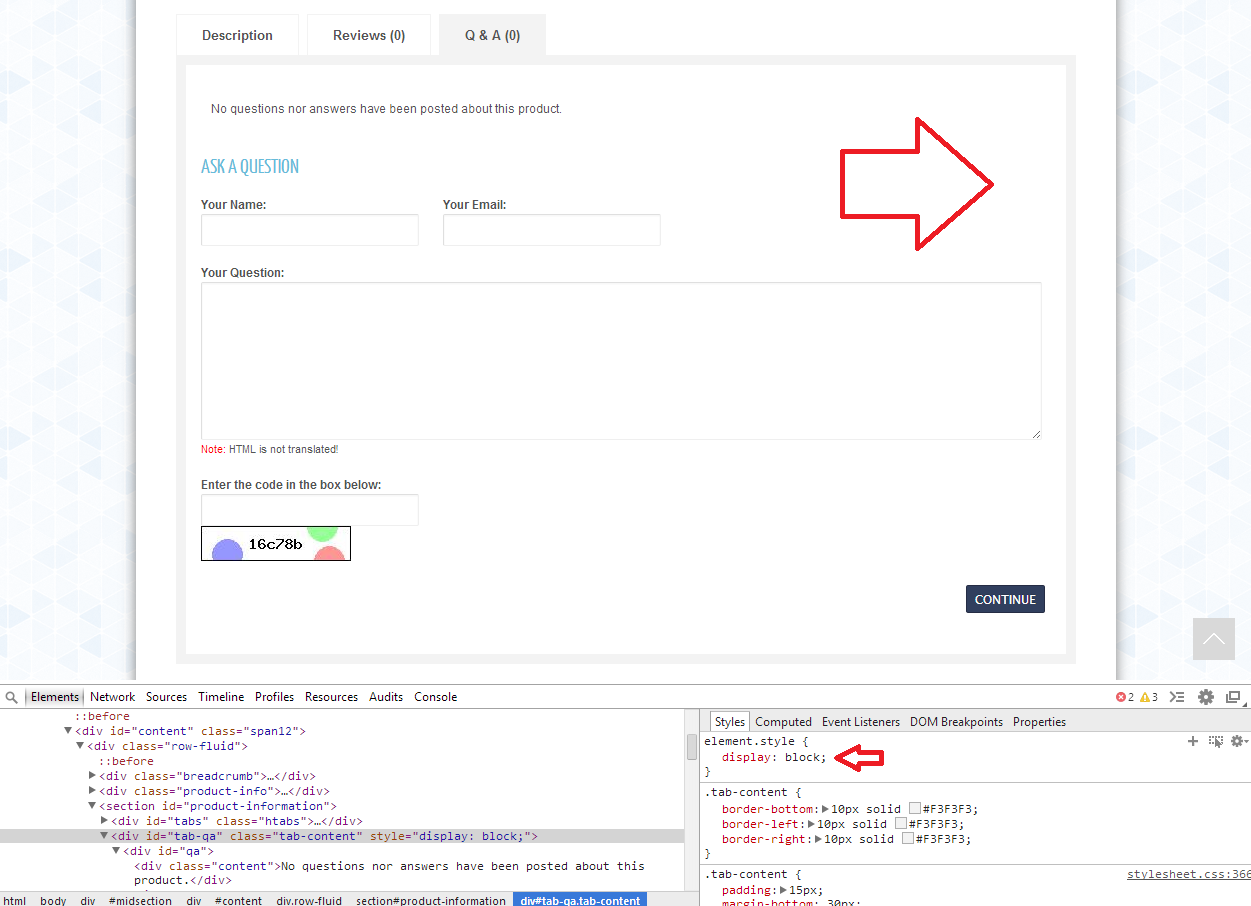Viewport: 1251px width, 906px height.
Task: Add new style rule plus icon
Action: [1192, 741]
